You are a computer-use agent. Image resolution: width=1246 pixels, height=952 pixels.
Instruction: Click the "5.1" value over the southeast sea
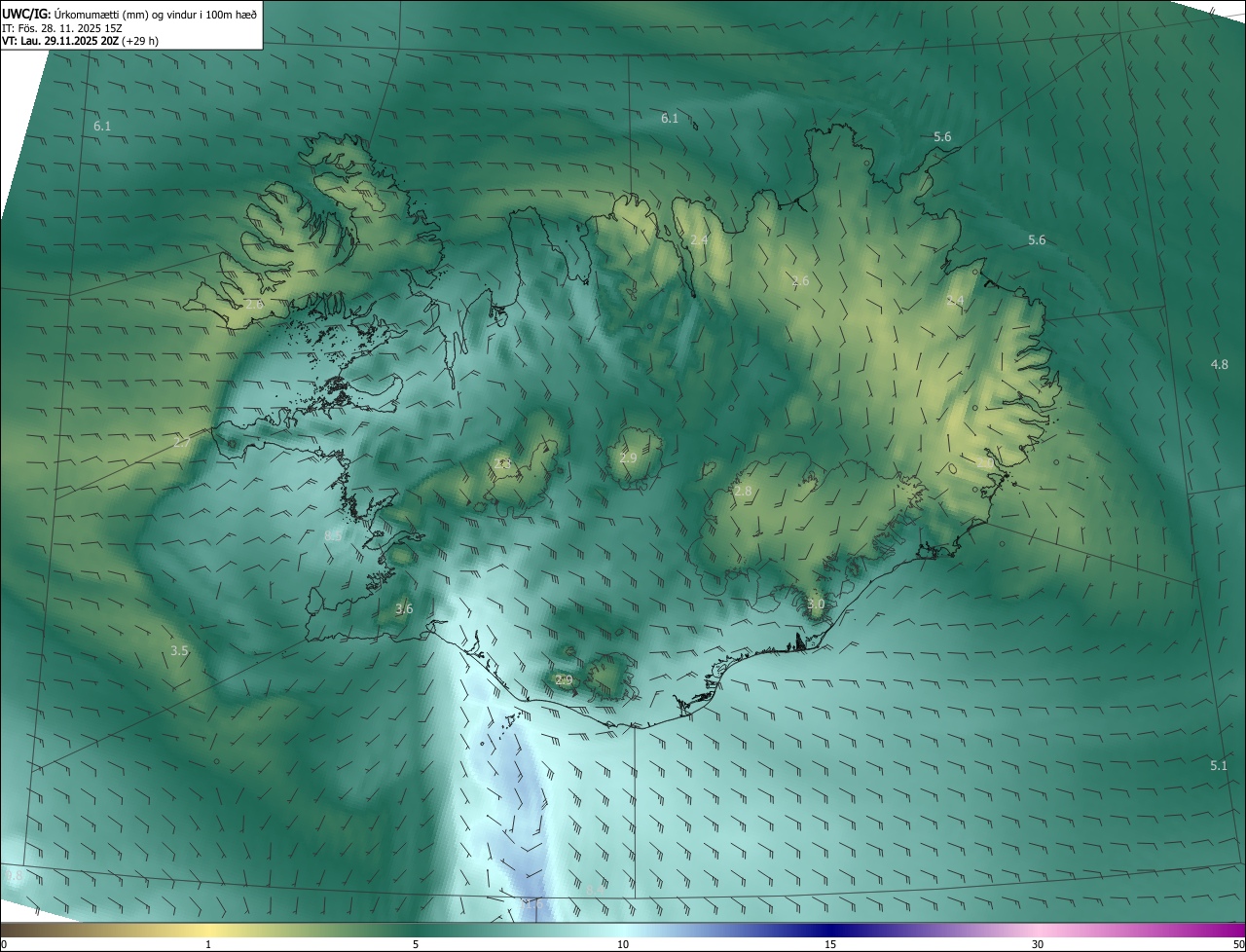click(x=1219, y=765)
